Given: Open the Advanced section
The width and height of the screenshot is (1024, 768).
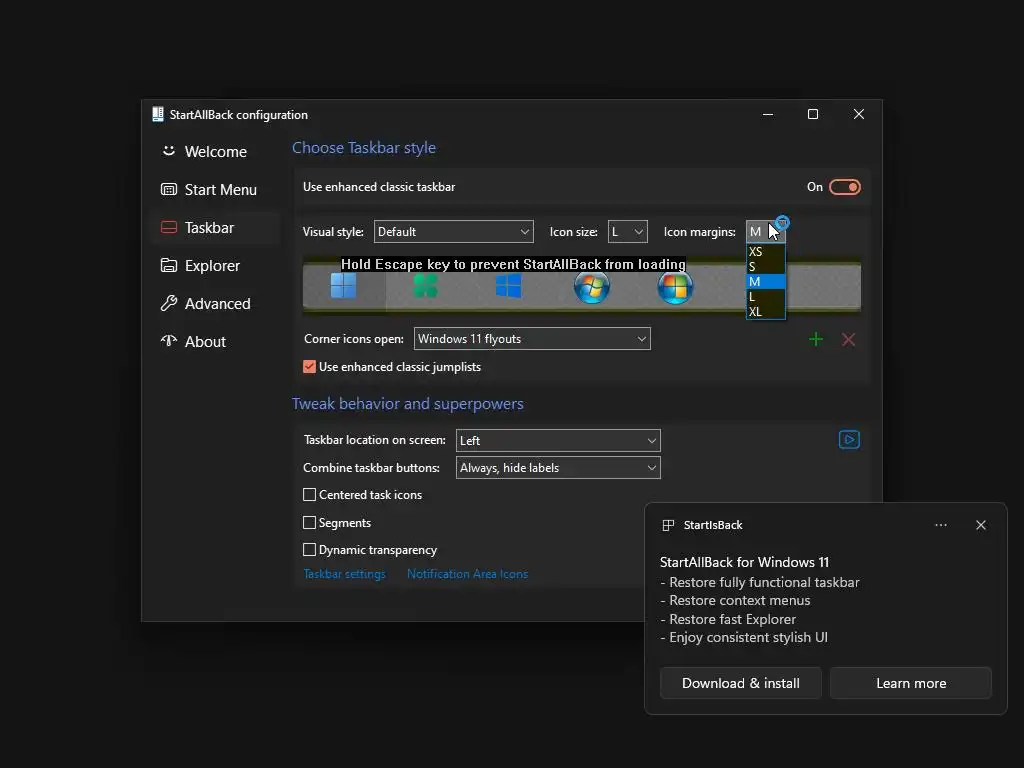Looking at the screenshot, I should (216, 304).
